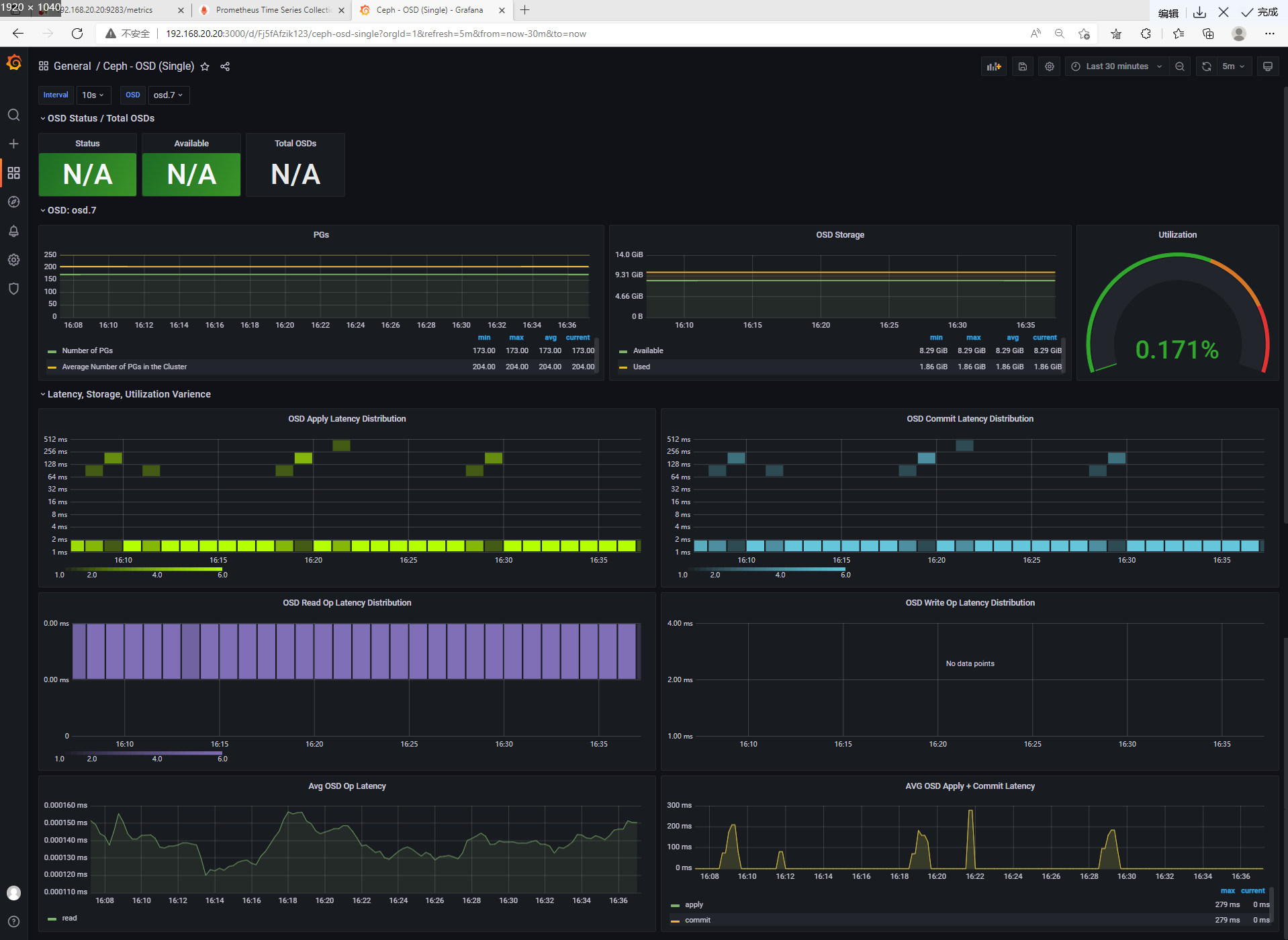Open the Last 30 minutes time picker
The width and height of the screenshot is (1288, 940).
coord(1117,66)
